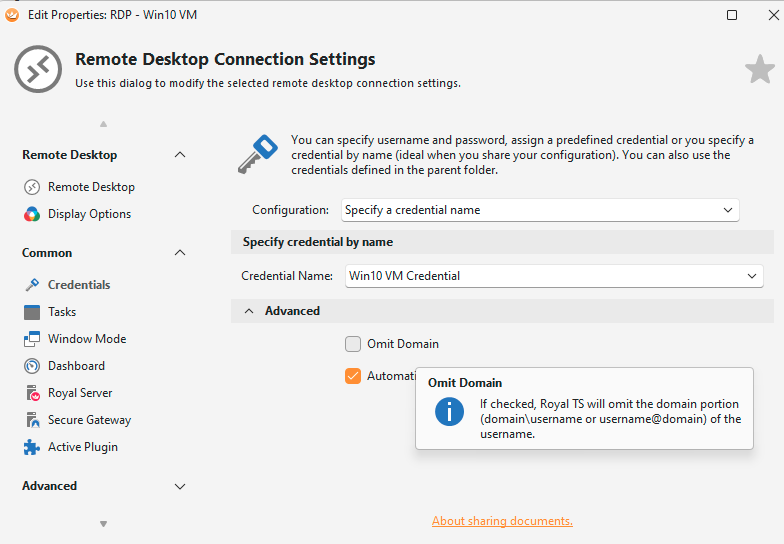Open Display Options via its colorful icon
The image size is (784, 544).
click(x=31, y=214)
